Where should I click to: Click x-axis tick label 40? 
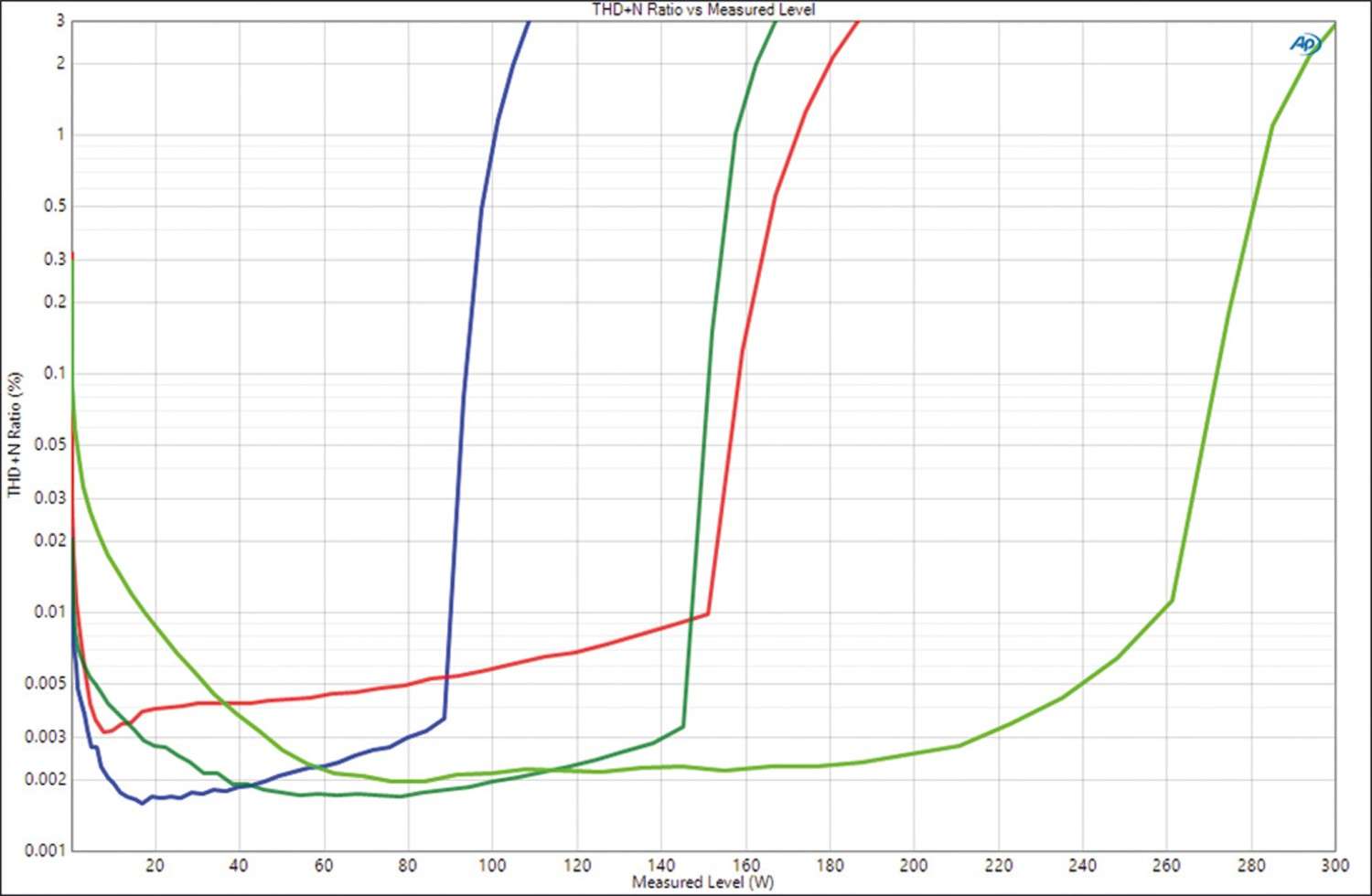click(239, 865)
